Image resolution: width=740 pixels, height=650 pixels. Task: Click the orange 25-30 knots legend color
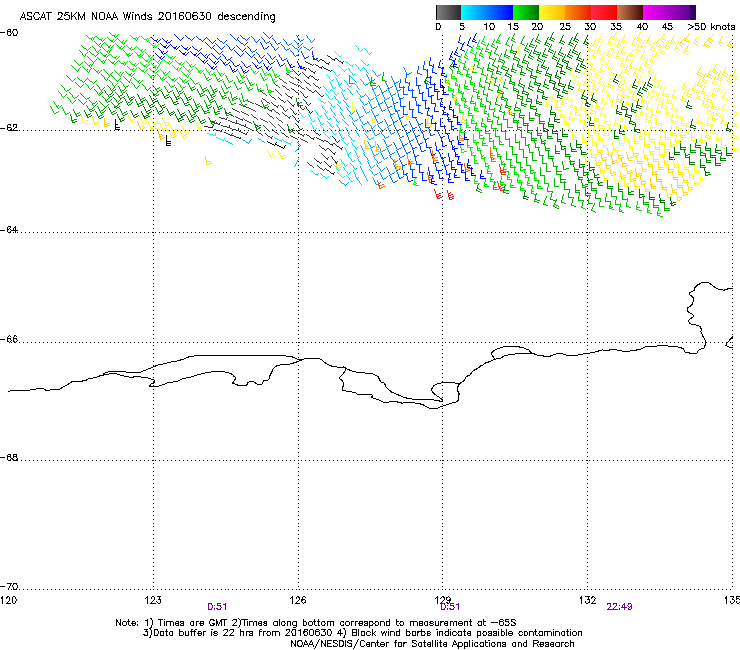pos(578,12)
